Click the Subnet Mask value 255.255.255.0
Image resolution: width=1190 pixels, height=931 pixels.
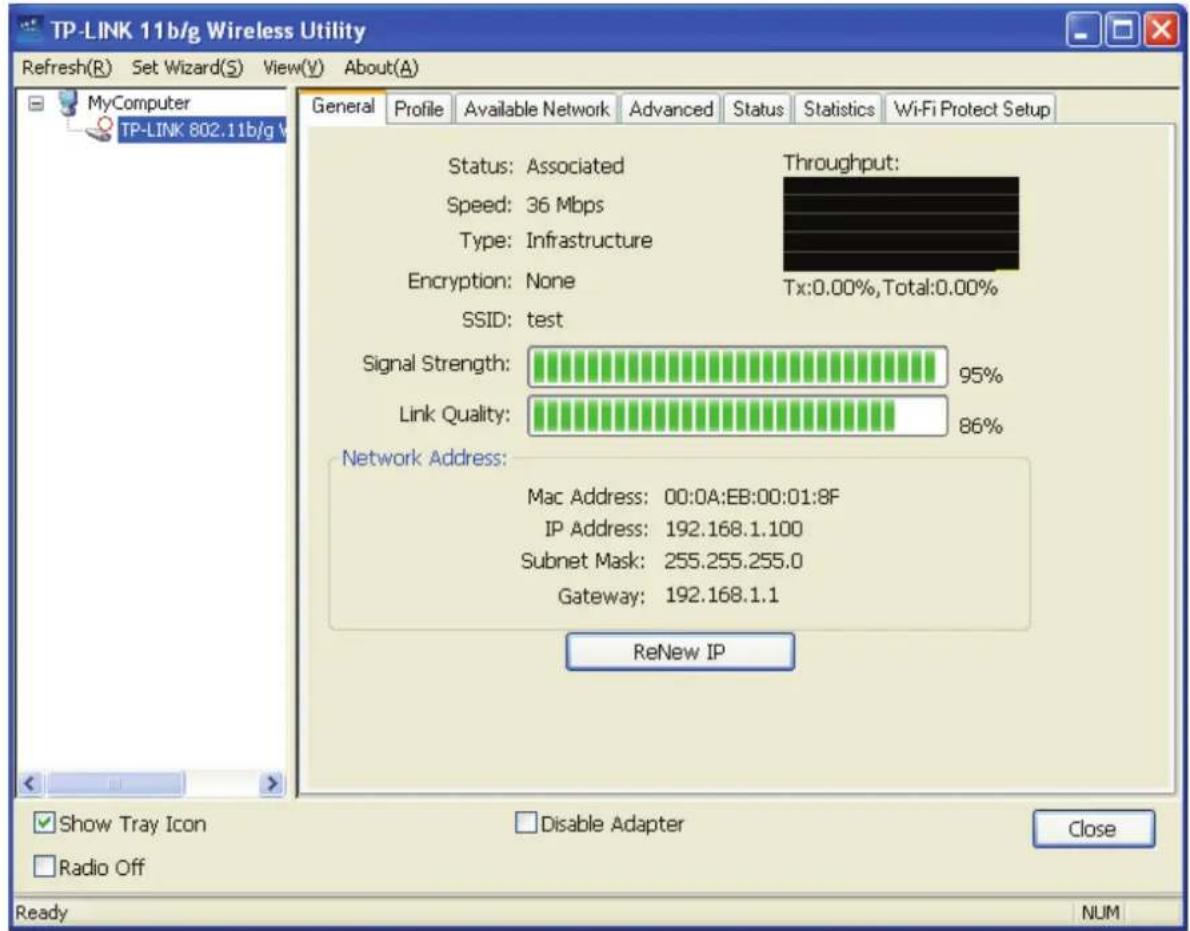tap(733, 561)
